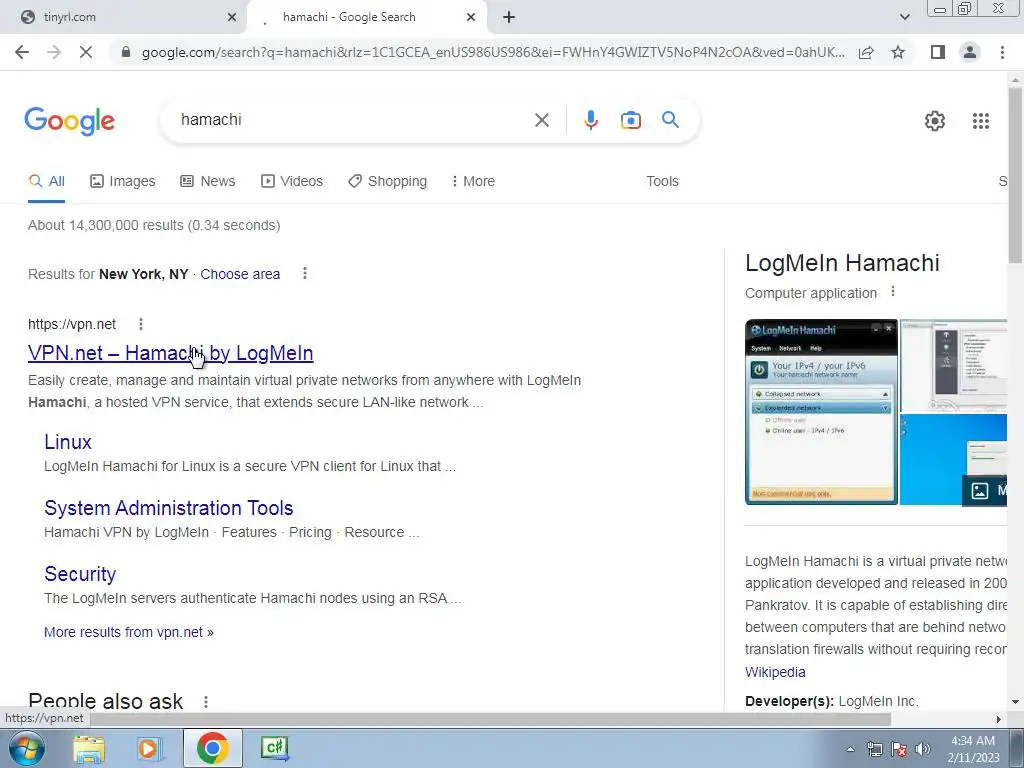Open Google search settings gear

click(x=935, y=121)
